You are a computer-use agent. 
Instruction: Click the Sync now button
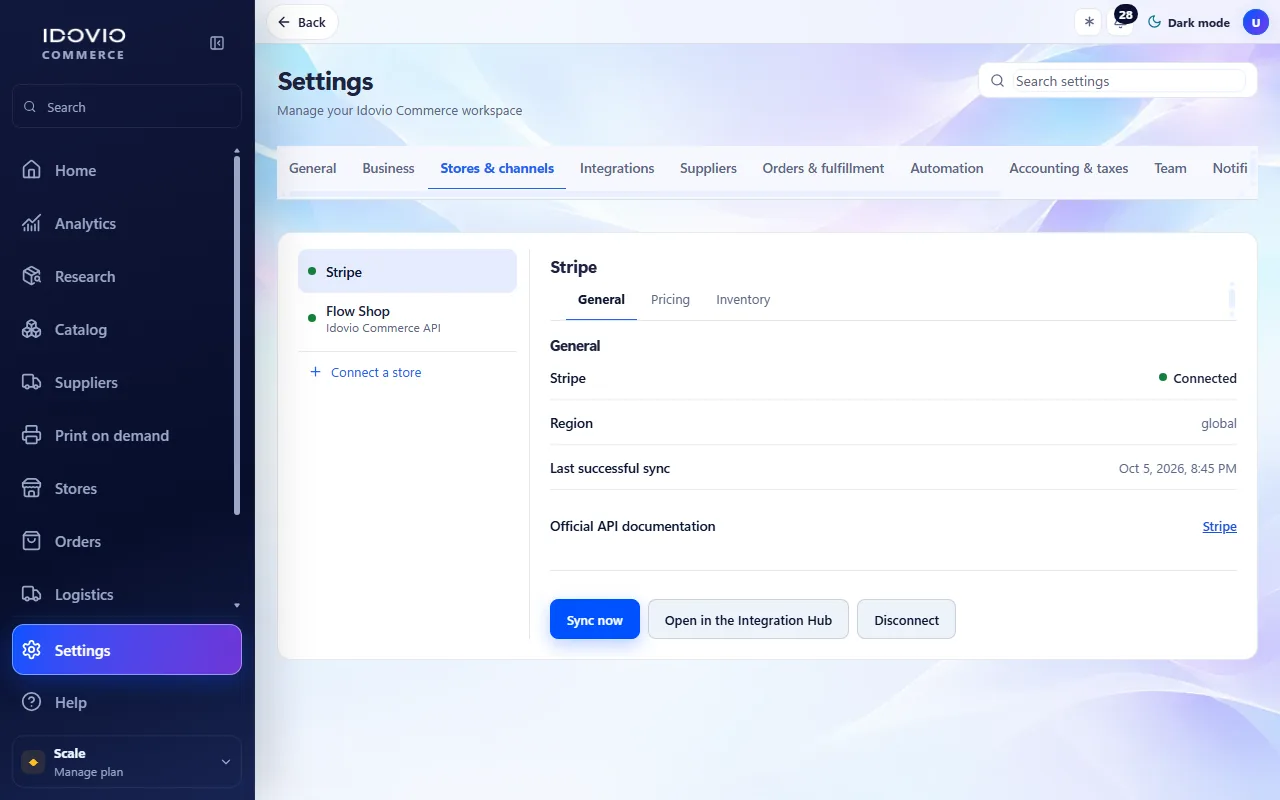coord(595,619)
